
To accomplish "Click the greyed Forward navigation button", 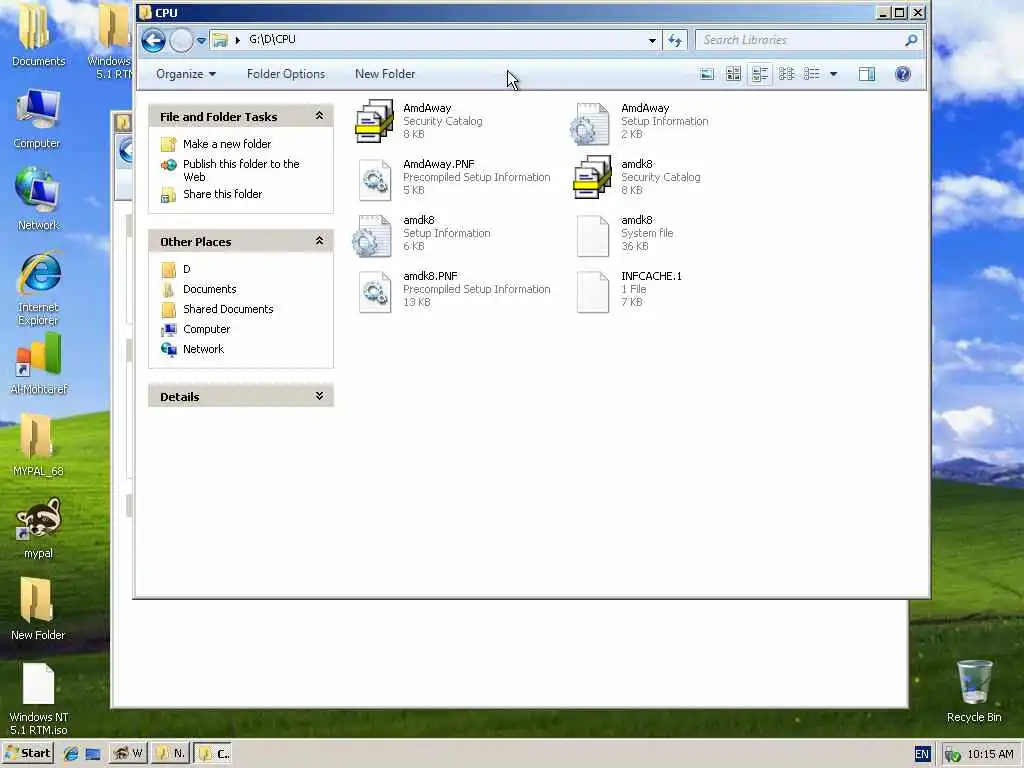I will [182, 40].
